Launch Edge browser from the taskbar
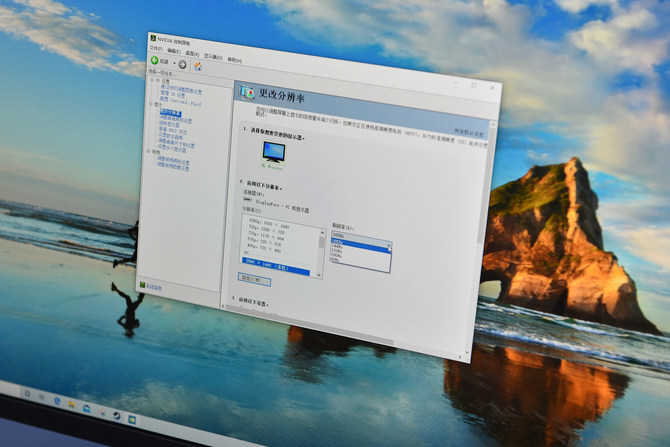670x447 pixels. tap(57, 400)
